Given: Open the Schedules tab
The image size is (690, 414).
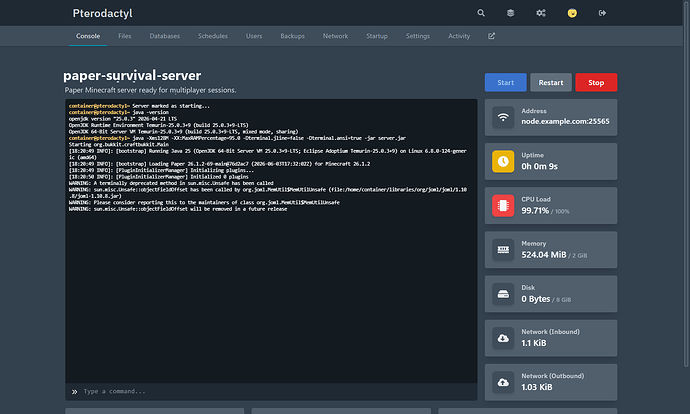Looking at the screenshot, I should point(213,36).
